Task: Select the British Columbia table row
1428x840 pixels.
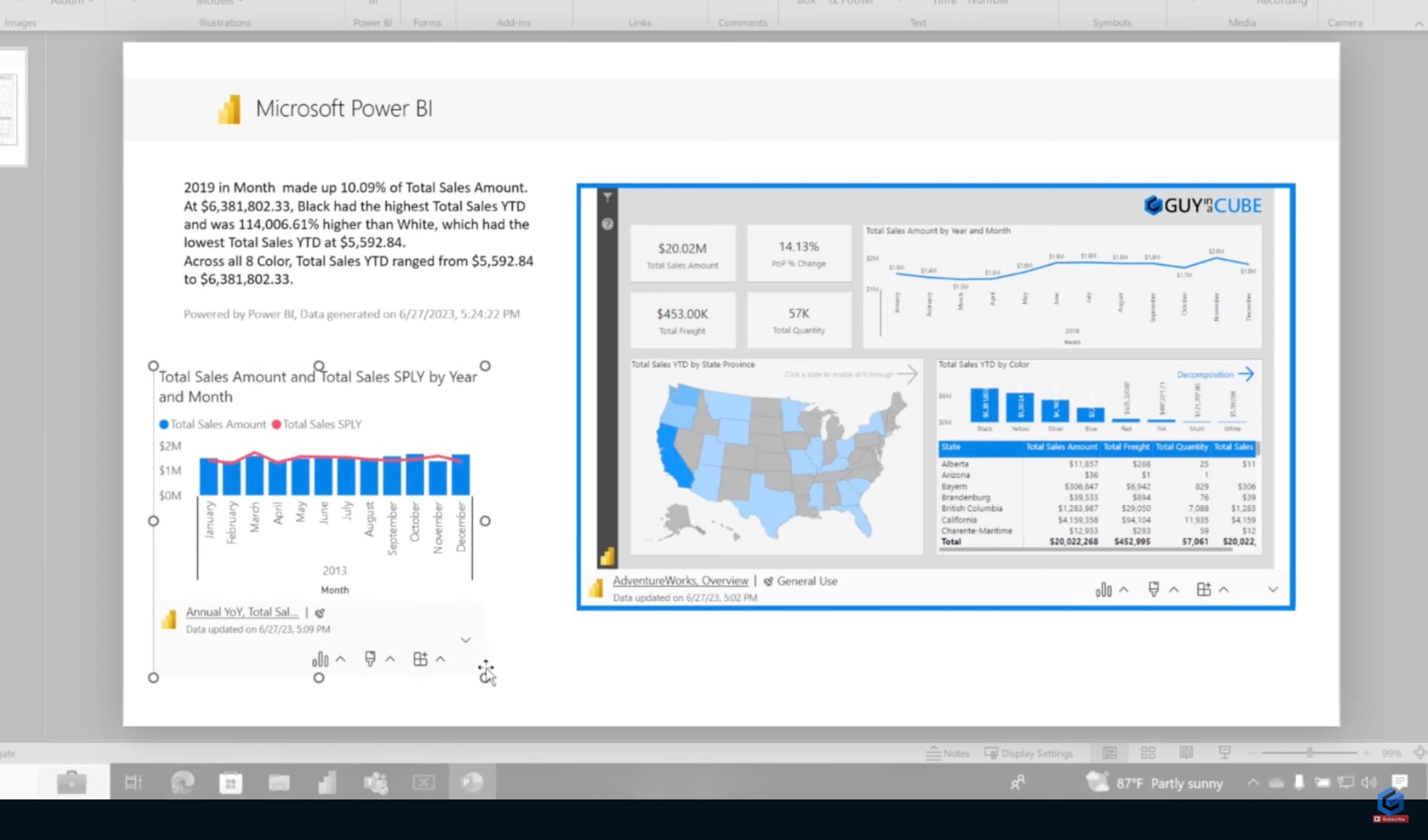Action: pyautogui.click(x=1097, y=508)
